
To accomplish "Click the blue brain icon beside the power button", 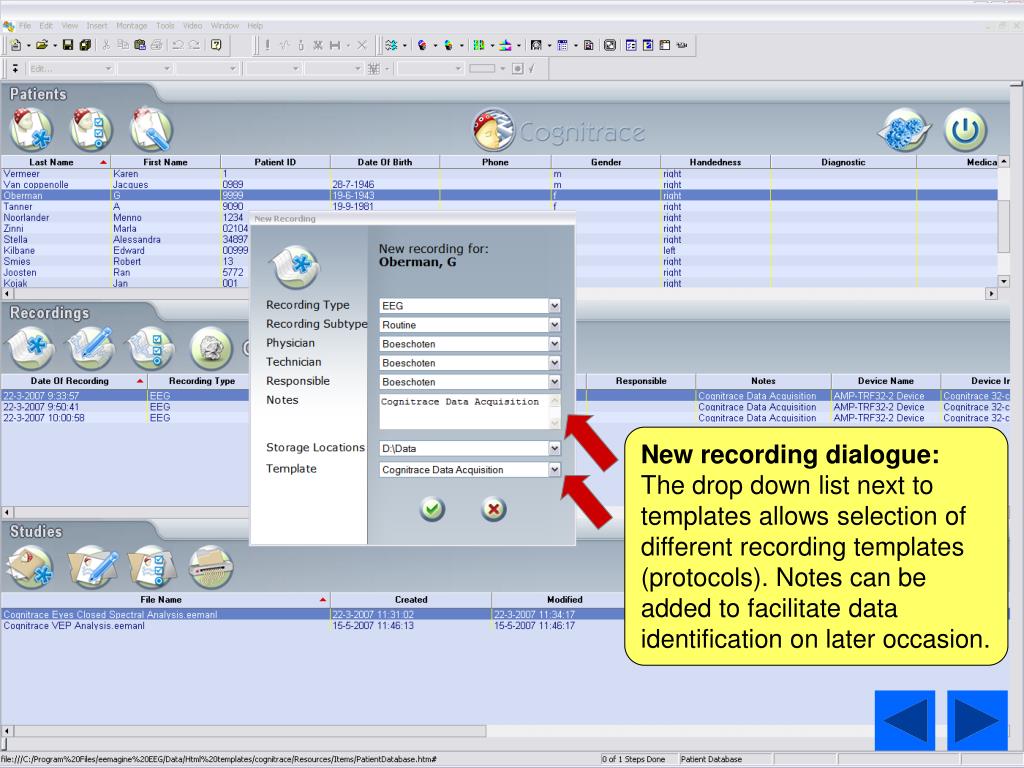I will (904, 129).
